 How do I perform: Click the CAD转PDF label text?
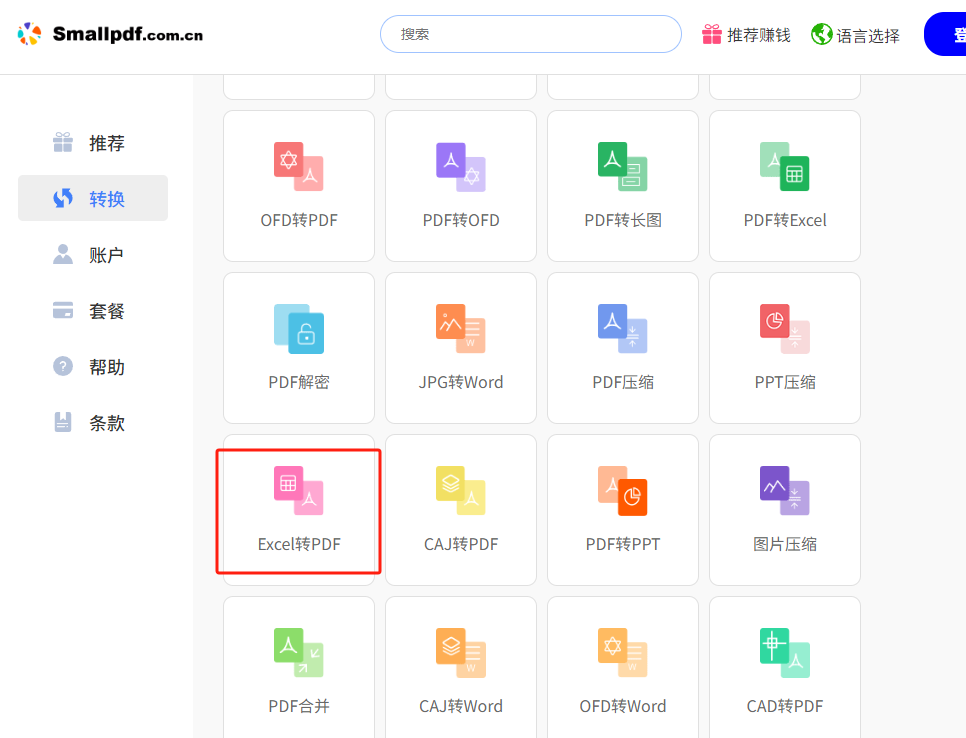point(785,706)
